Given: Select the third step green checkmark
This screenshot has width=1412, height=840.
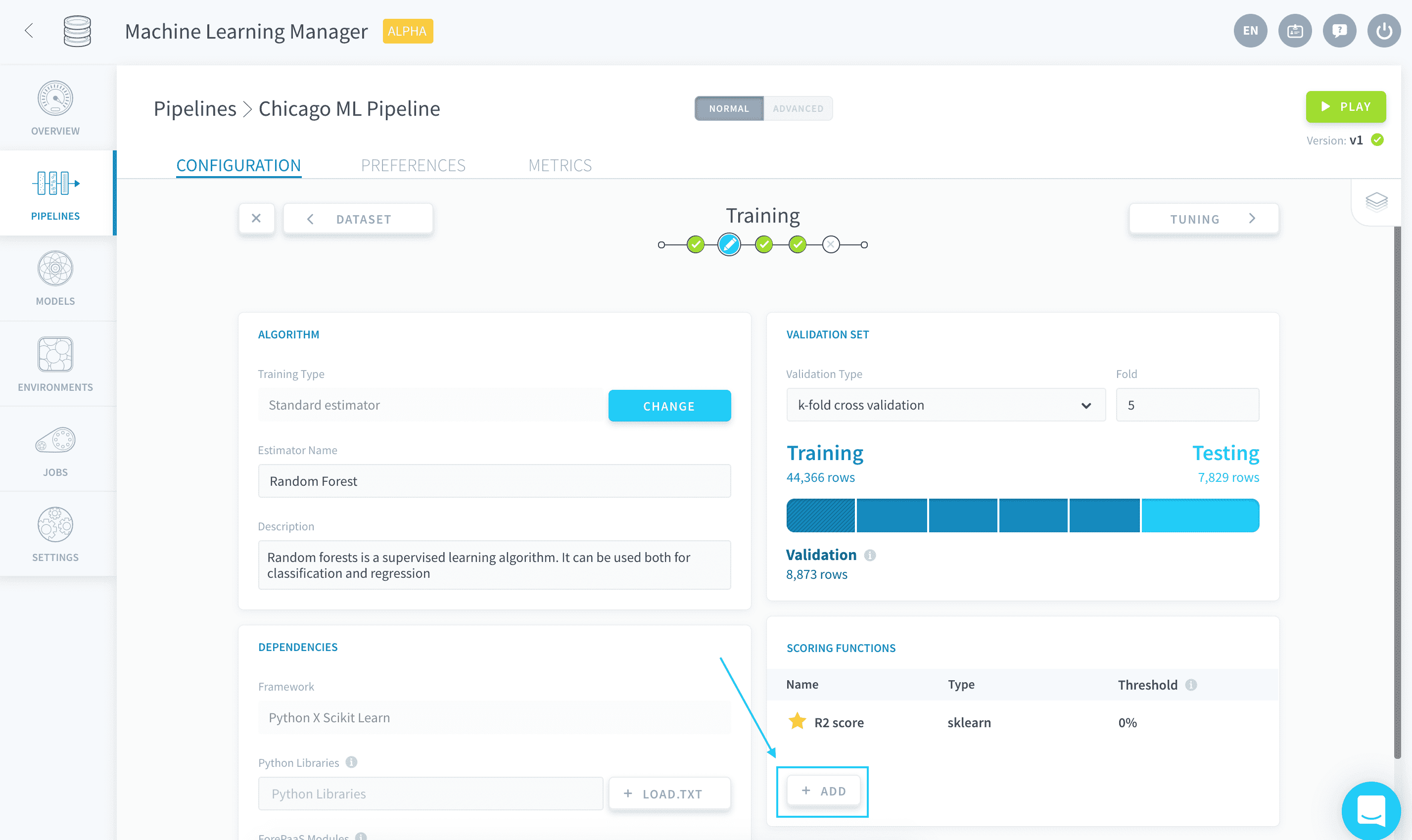Looking at the screenshot, I should tap(764, 244).
